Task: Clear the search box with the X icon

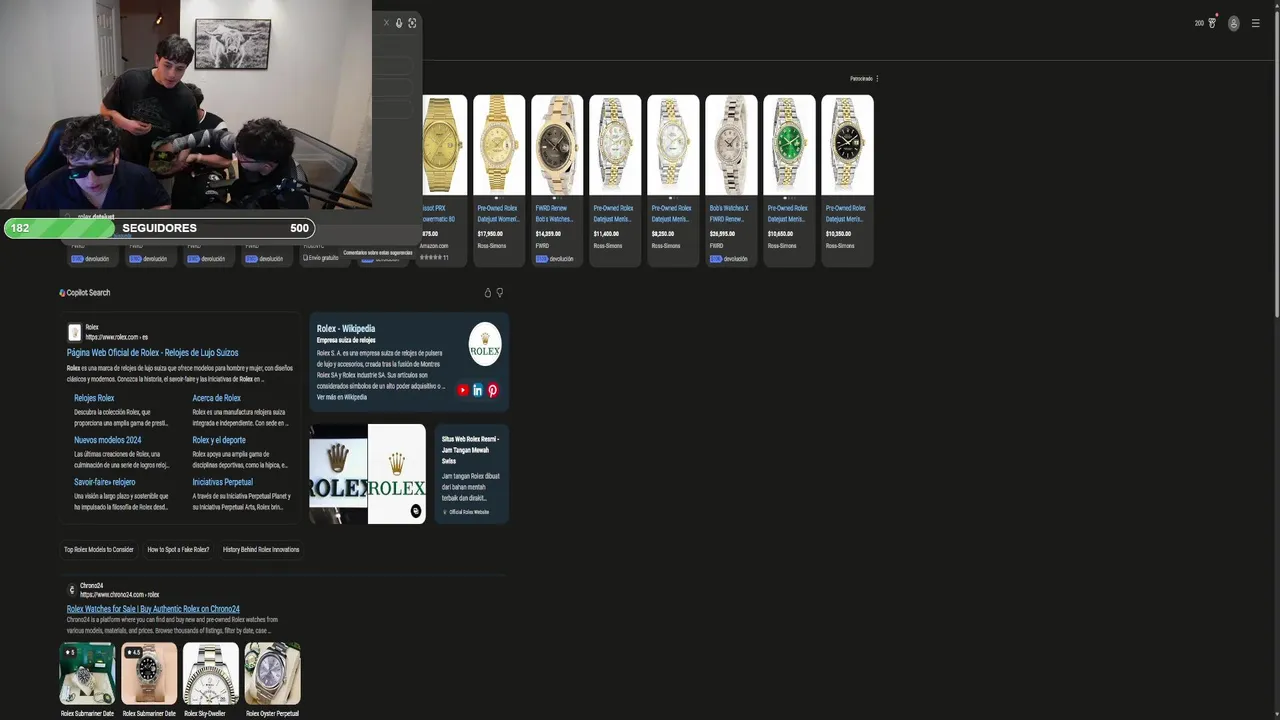Action: [x=386, y=23]
